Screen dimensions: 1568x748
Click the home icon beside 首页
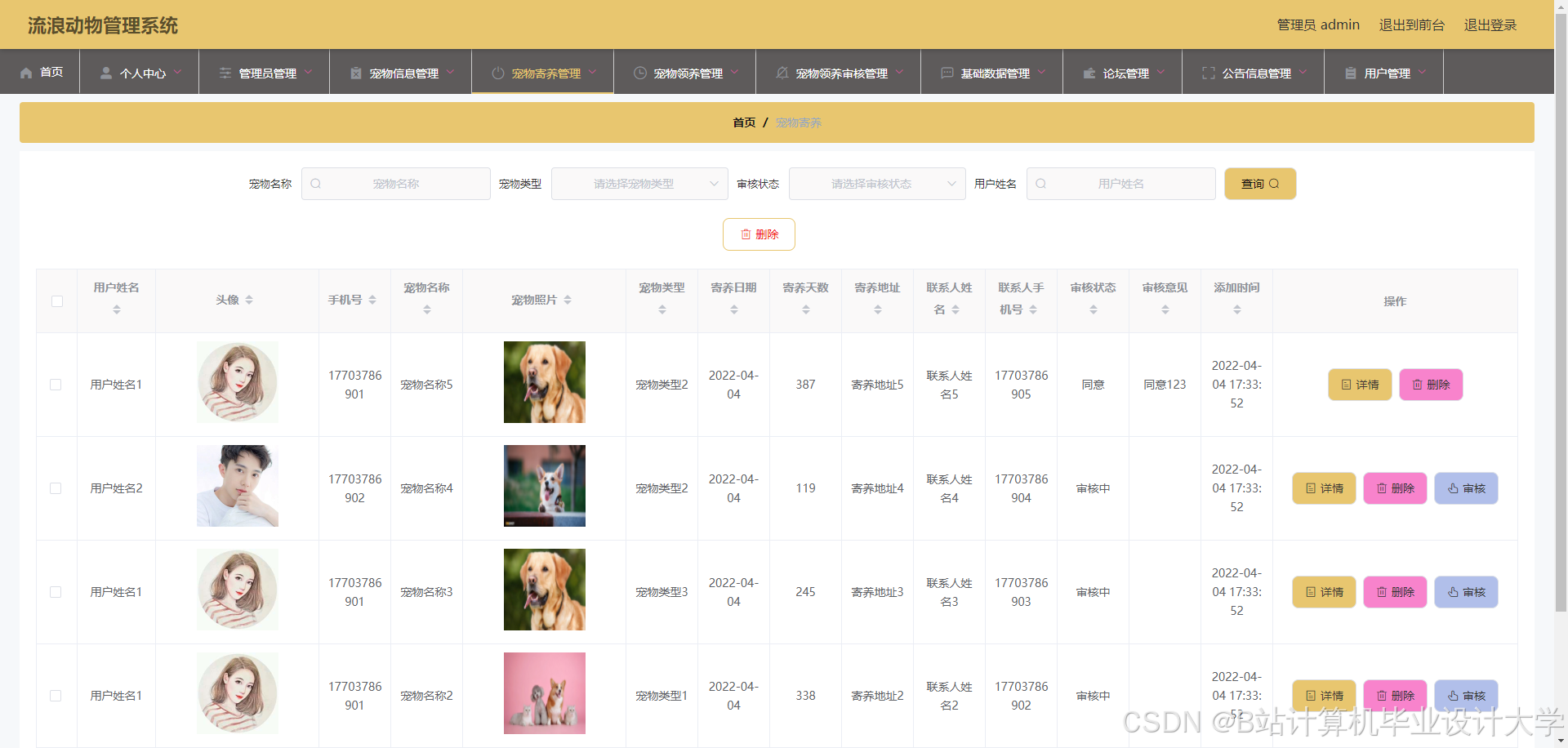26,73
